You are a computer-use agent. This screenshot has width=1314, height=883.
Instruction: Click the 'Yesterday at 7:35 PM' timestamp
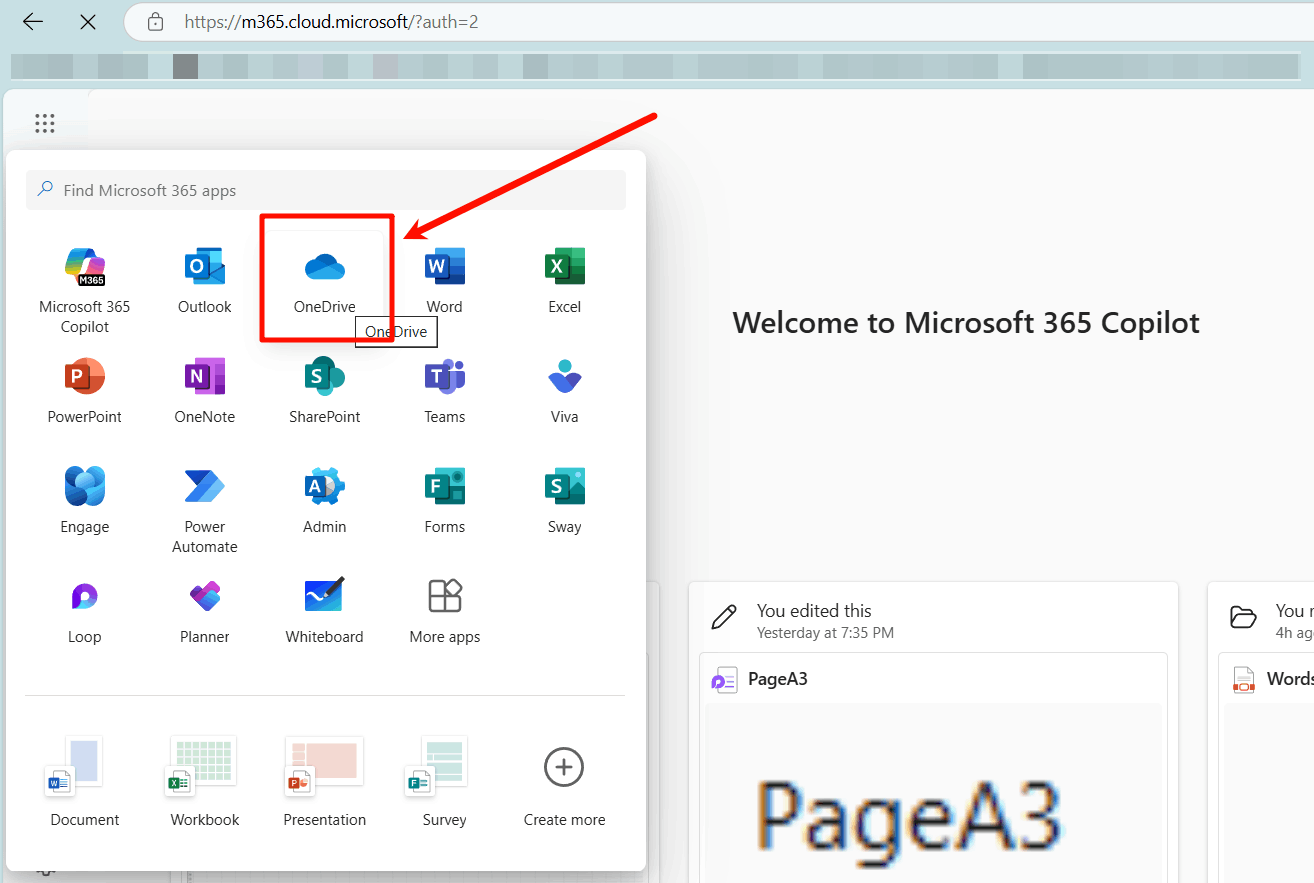(x=825, y=633)
